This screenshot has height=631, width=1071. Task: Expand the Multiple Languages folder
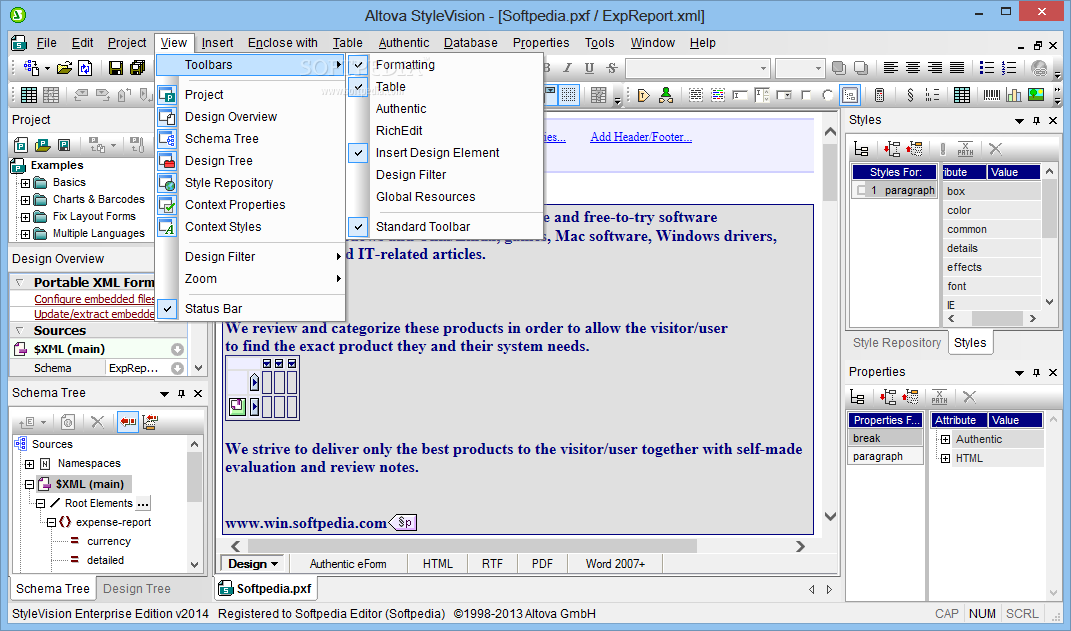[x=25, y=234]
